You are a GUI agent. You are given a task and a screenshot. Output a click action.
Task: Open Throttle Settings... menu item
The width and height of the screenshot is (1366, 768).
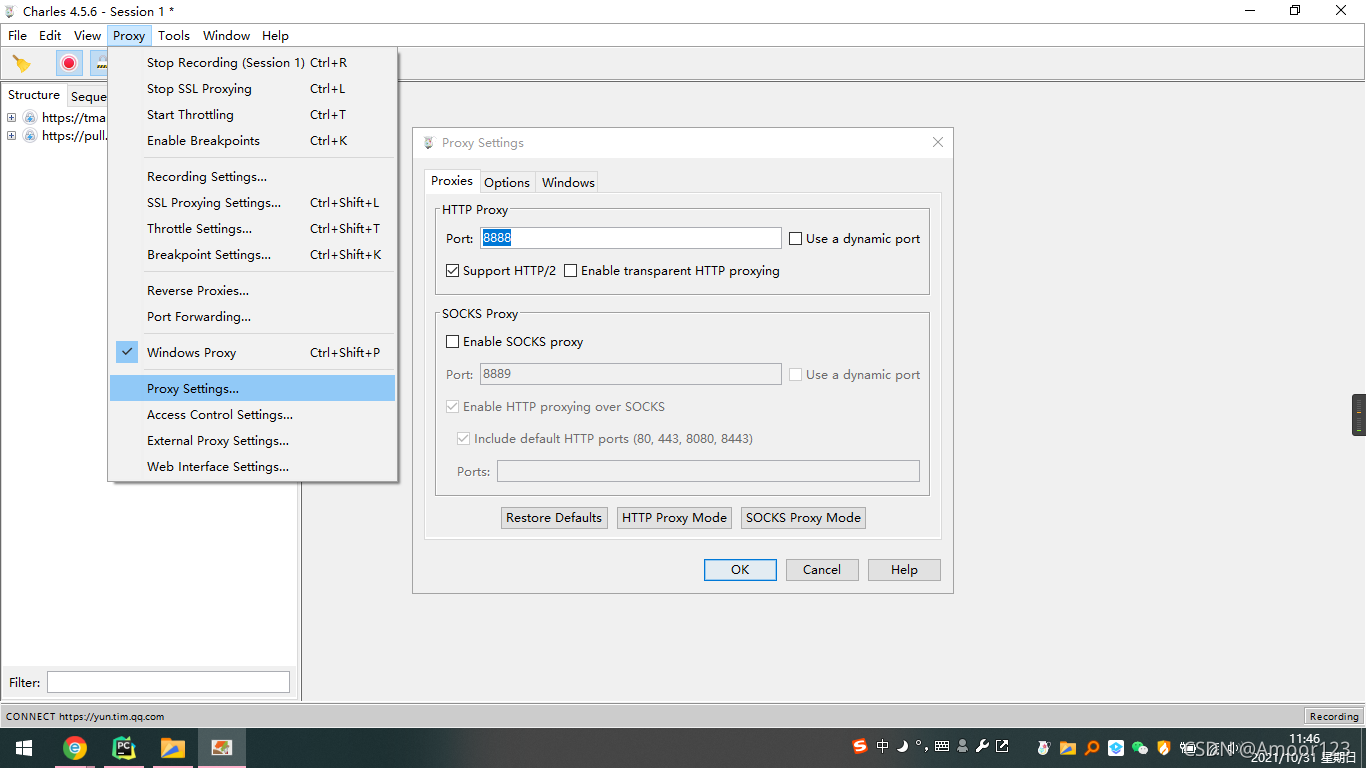[x=252, y=229]
